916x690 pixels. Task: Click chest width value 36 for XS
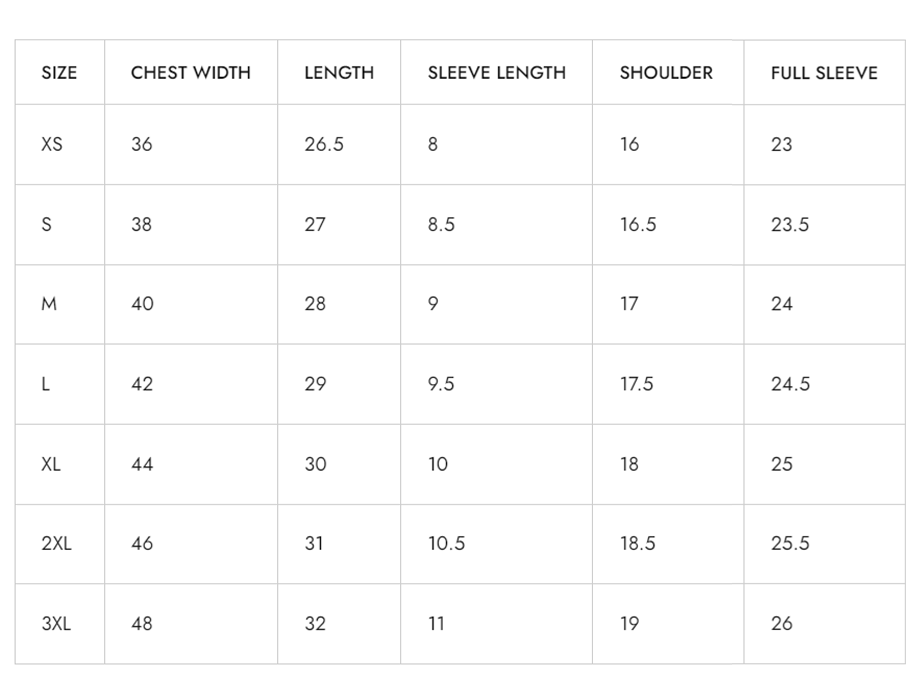coord(142,144)
